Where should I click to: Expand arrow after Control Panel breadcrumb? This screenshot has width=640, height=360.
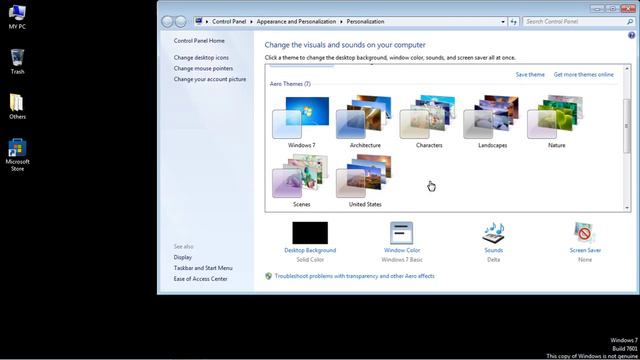(x=251, y=22)
